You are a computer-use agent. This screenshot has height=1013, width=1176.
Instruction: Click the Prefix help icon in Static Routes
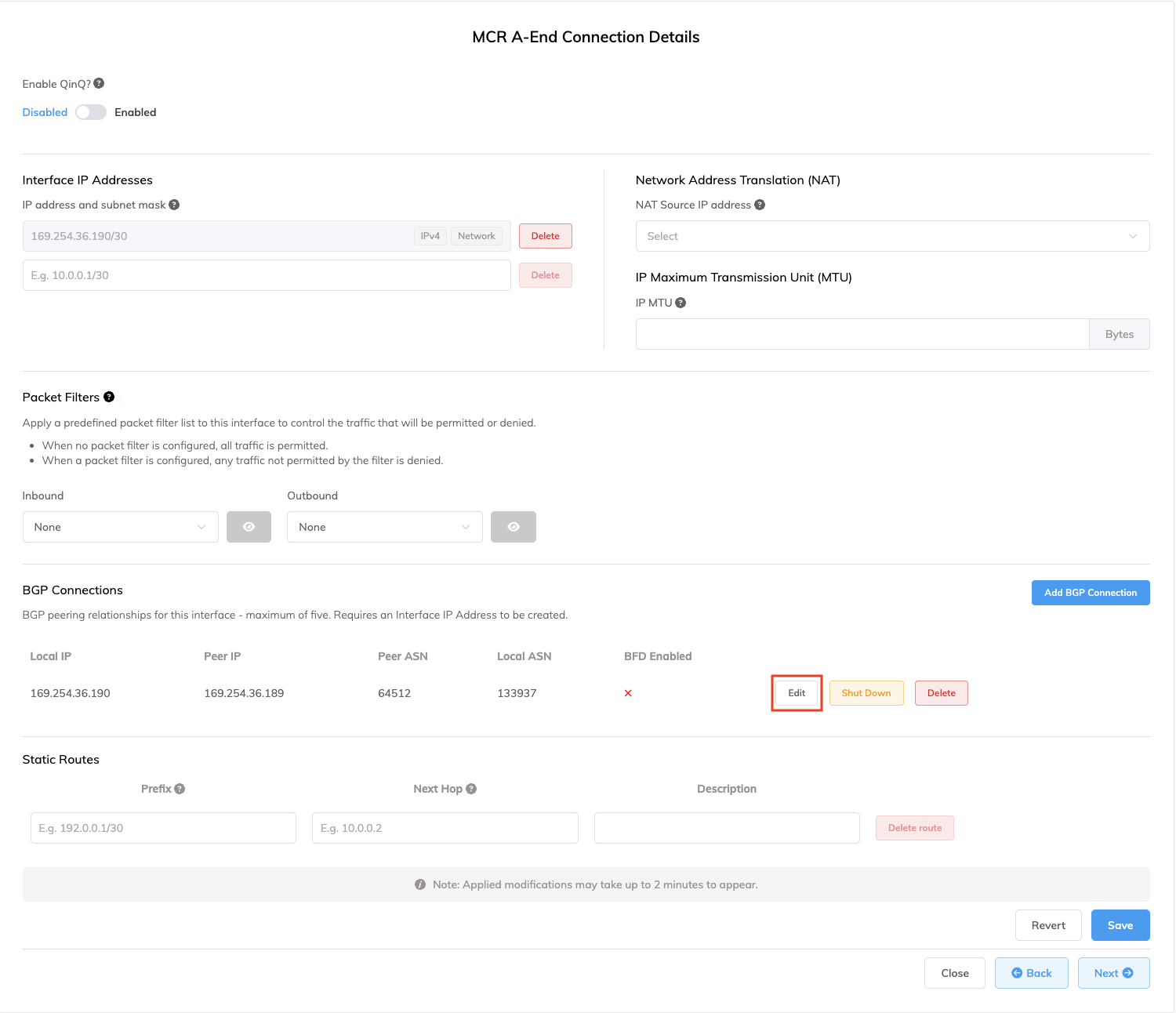(x=180, y=789)
